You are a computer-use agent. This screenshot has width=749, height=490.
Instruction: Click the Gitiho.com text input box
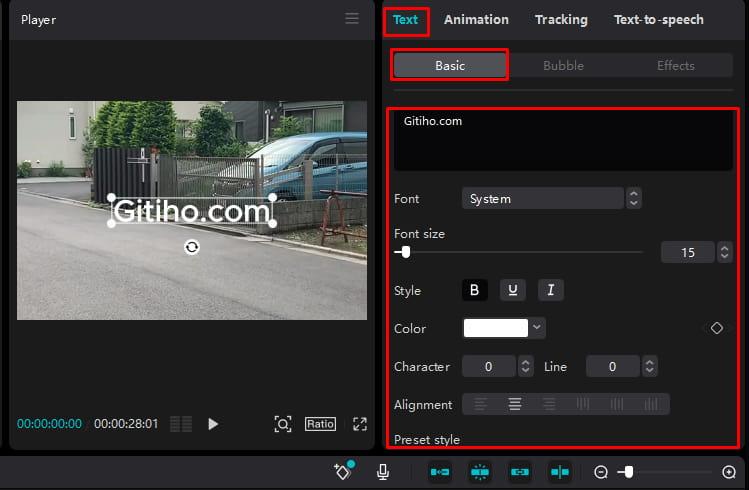[x=563, y=140]
